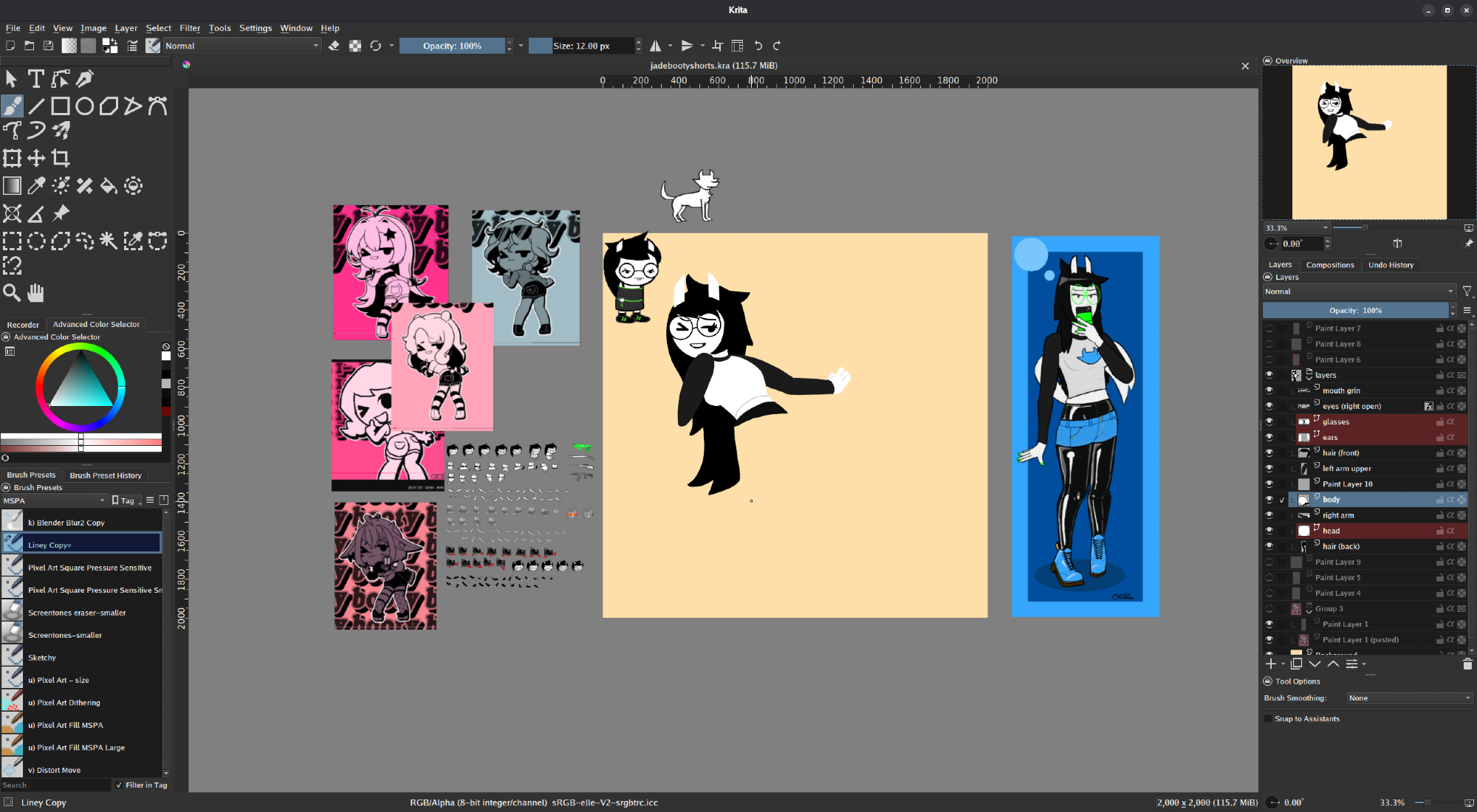Viewport: 1477px width, 812px height.
Task: Select the Ellipse shape tool
Action: coord(85,106)
